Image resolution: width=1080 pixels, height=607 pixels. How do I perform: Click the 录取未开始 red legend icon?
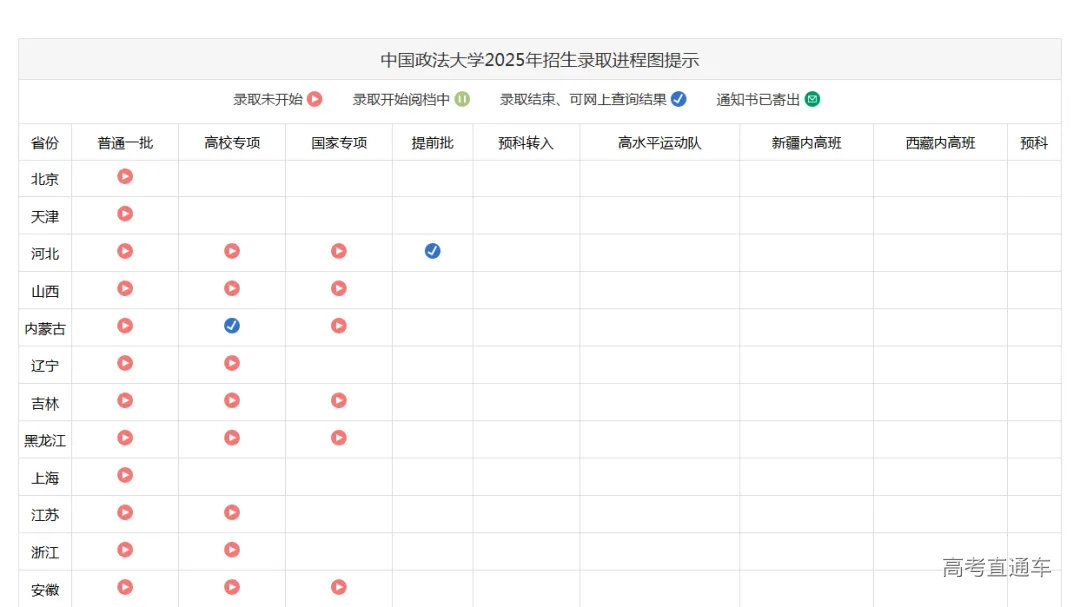click(x=315, y=99)
